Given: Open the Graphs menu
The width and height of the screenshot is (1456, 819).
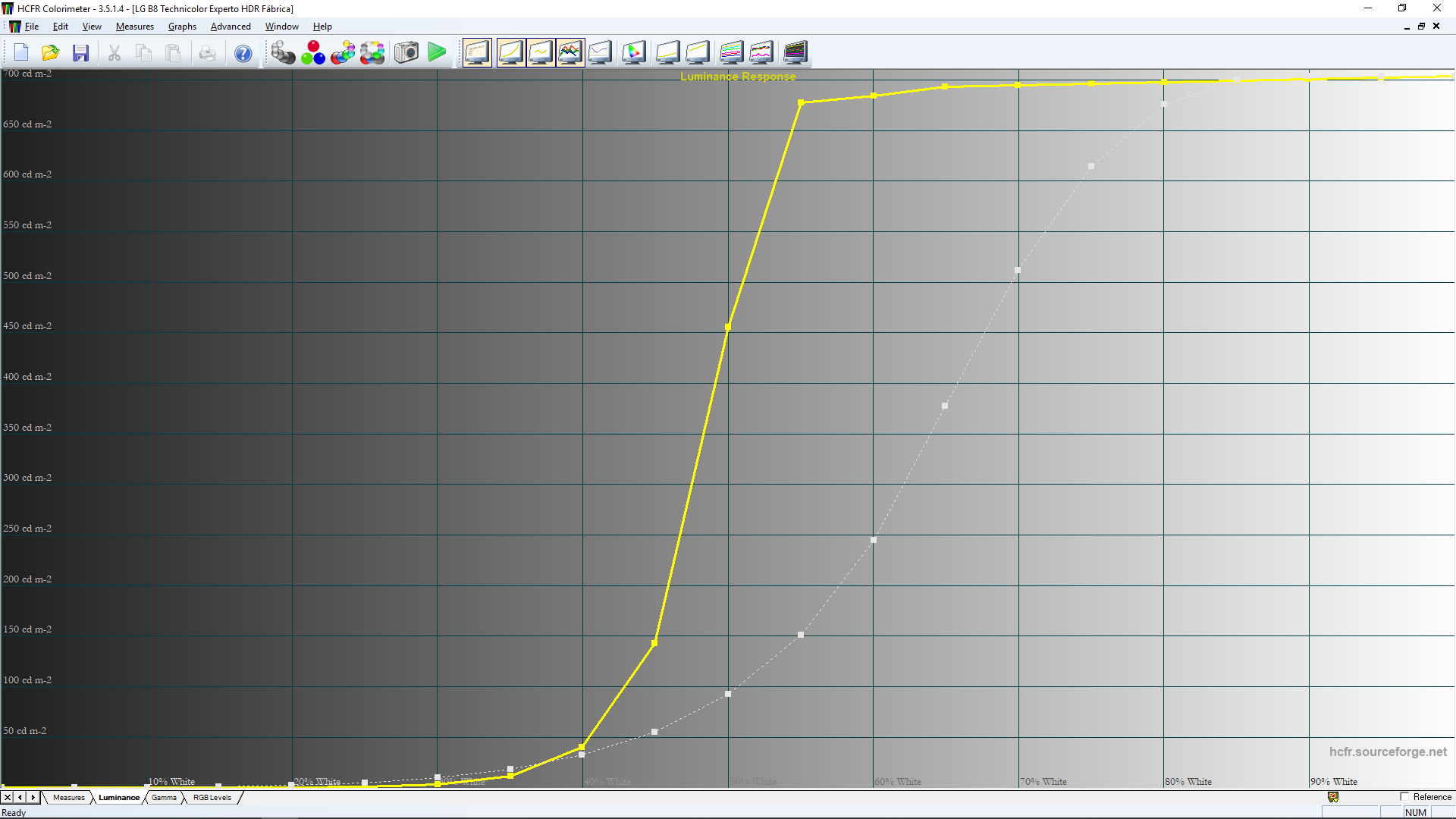Looking at the screenshot, I should pyautogui.click(x=182, y=27).
